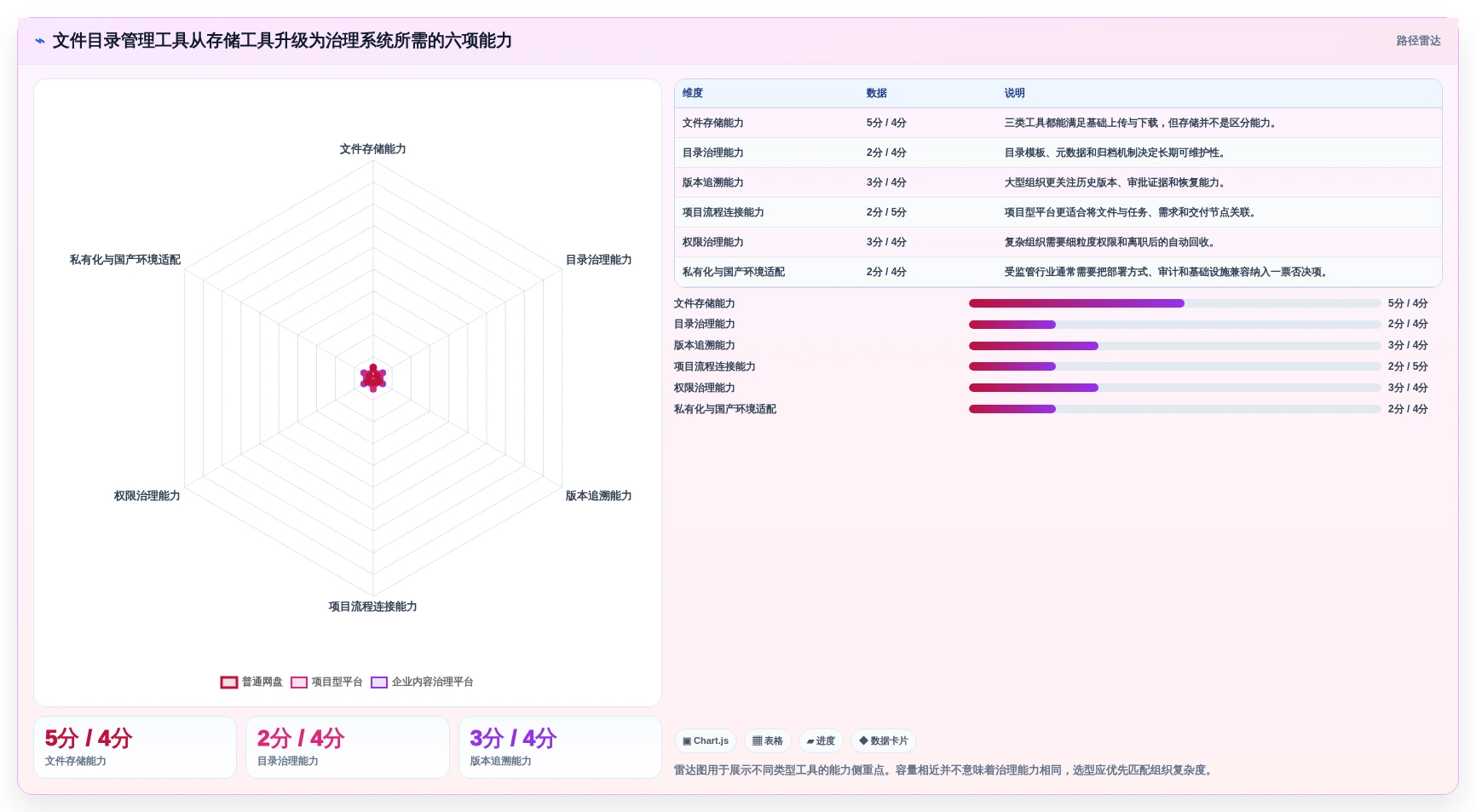Click the footer note beginning 雷达图用于展示

click(x=945, y=770)
